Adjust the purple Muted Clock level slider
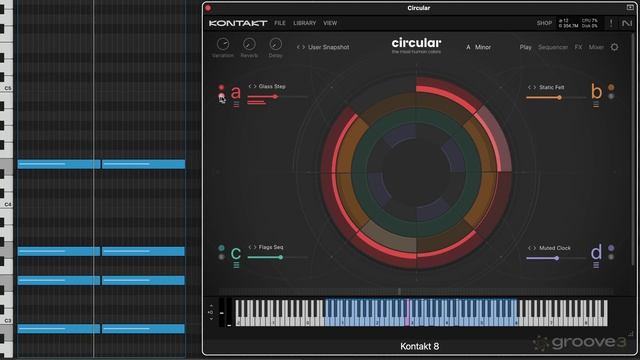640x360 pixels. coord(557,258)
